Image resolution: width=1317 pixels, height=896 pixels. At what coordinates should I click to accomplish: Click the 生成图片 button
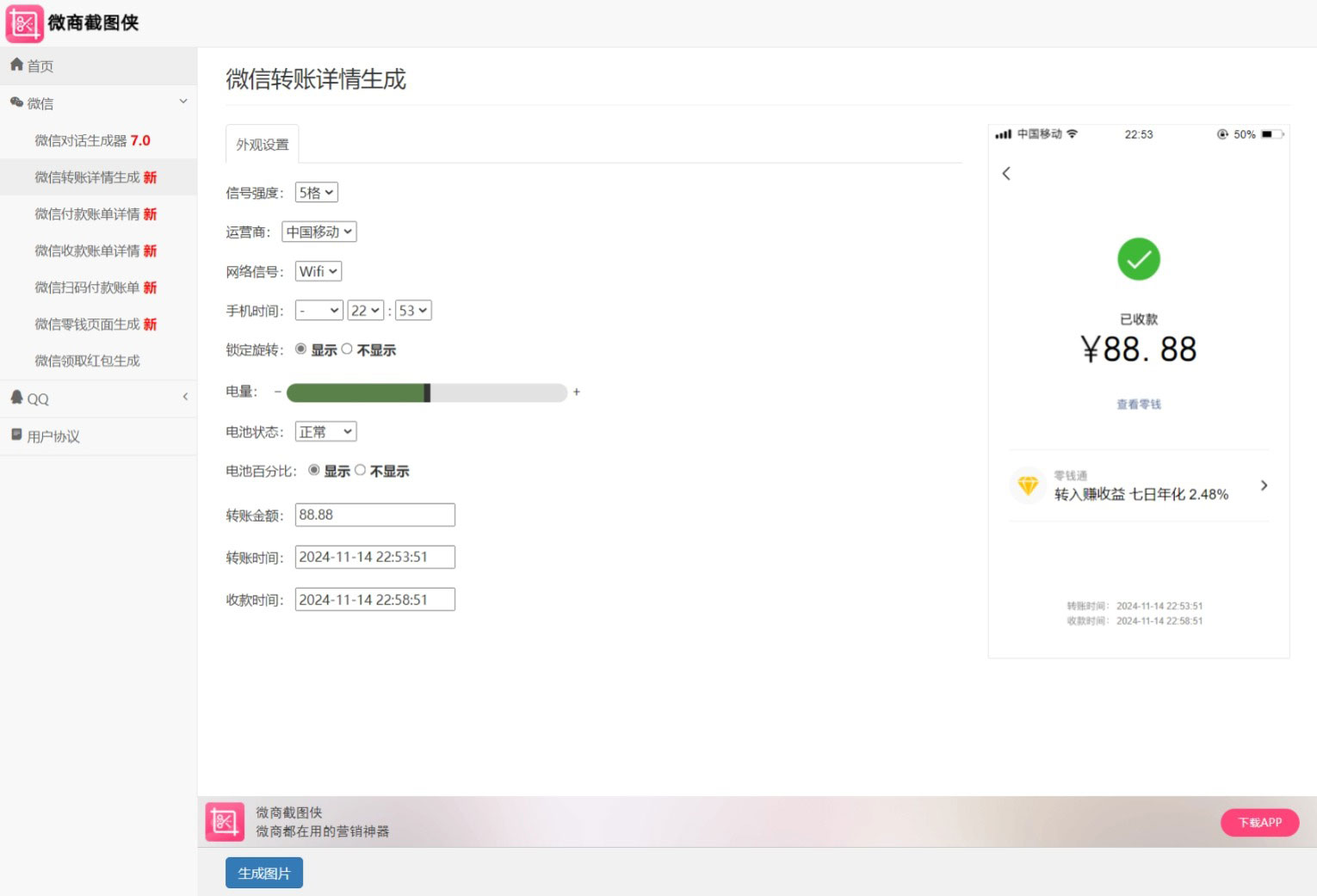(x=264, y=873)
